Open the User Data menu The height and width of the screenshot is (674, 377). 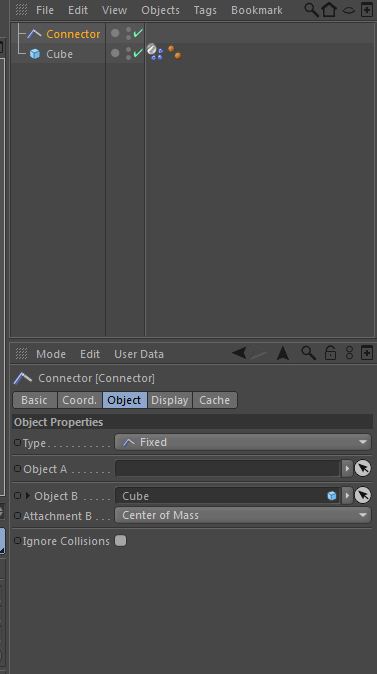[139, 354]
